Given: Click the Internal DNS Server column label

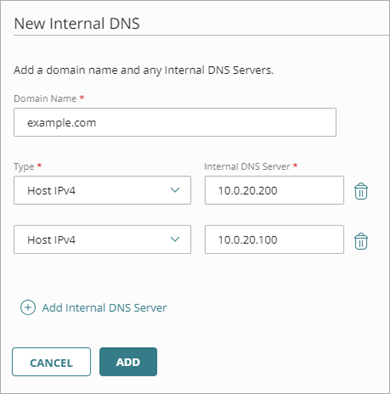Looking at the screenshot, I should [247, 166].
